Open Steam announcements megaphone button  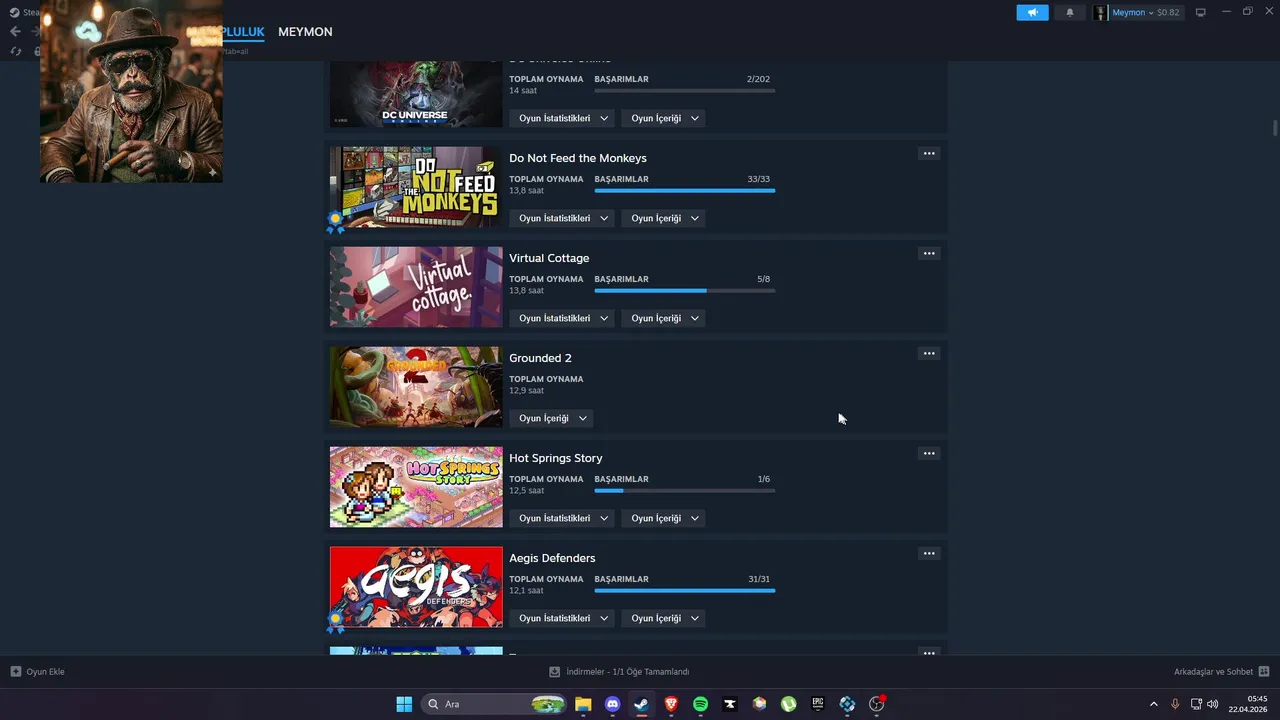[x=1032, y=12]
